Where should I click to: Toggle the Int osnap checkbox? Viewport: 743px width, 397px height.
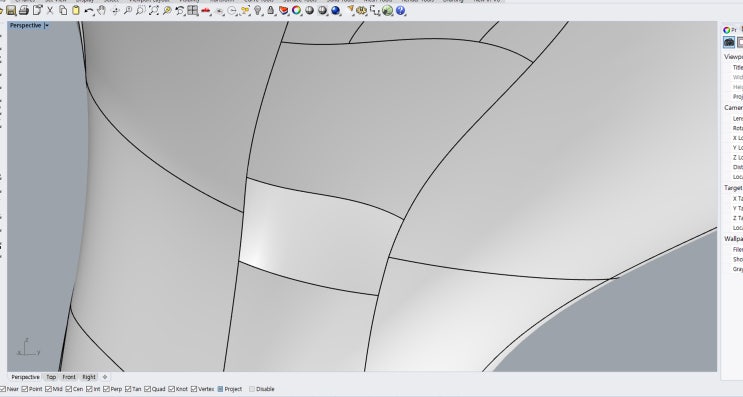pyautogui.click(x=89, y=389)
